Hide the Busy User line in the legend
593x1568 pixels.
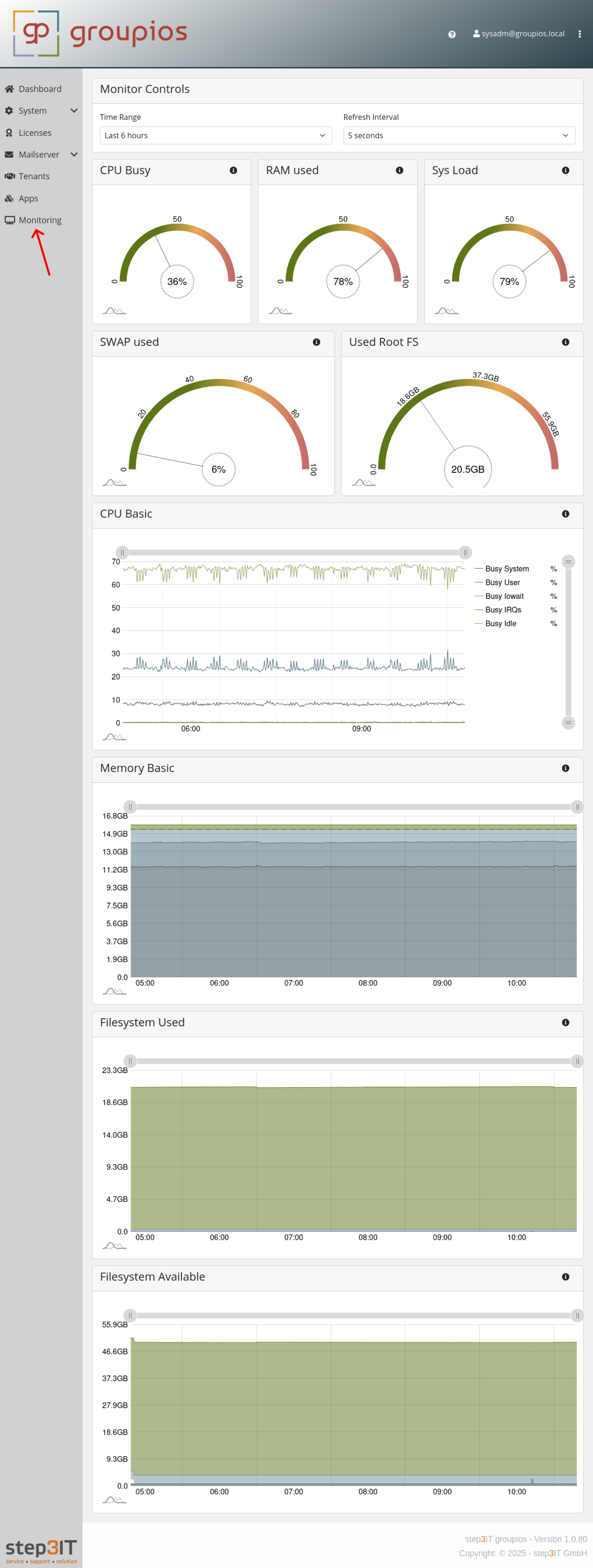pyautogui.click(x=502, y=582)
